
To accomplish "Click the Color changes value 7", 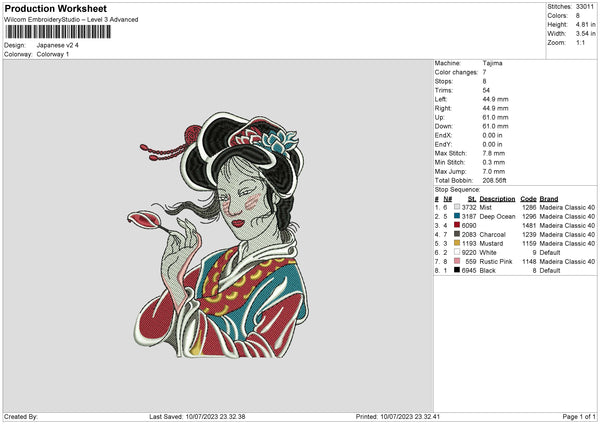I will (484, 72).
